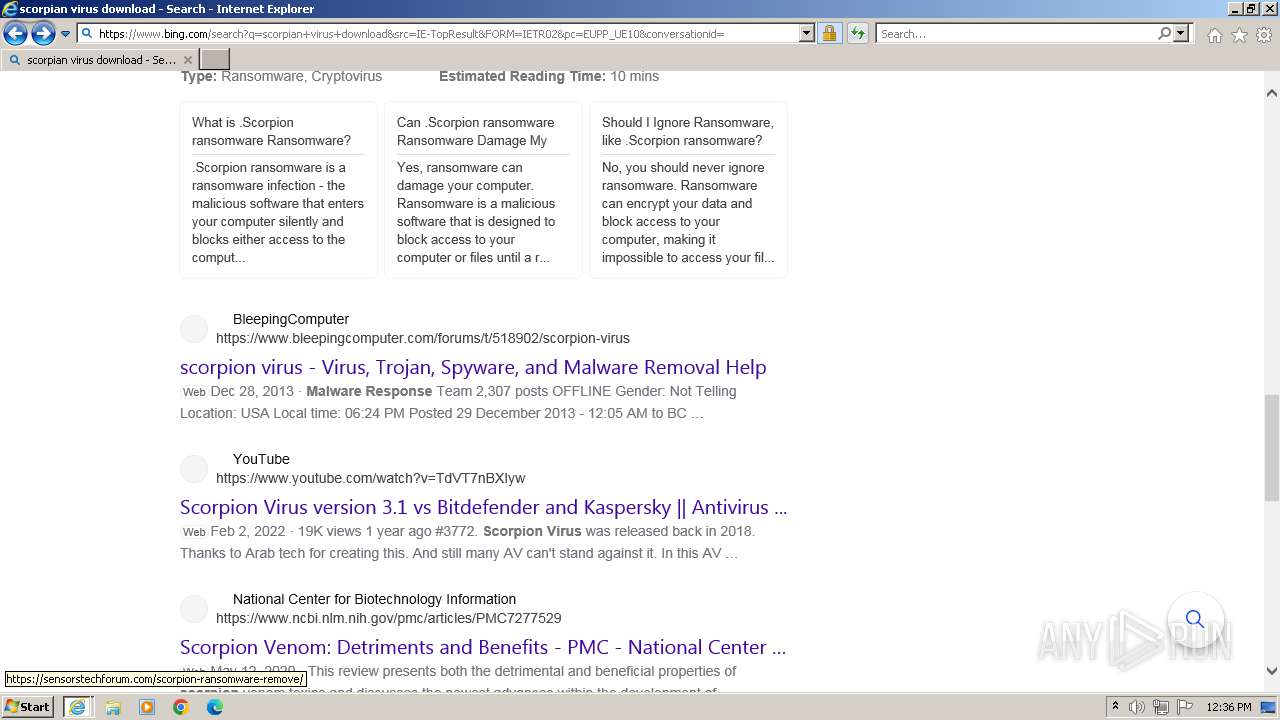Show hidden system tray icons
The image size is (1280, 720).
pyautogui.click(x=1115, y=707)
